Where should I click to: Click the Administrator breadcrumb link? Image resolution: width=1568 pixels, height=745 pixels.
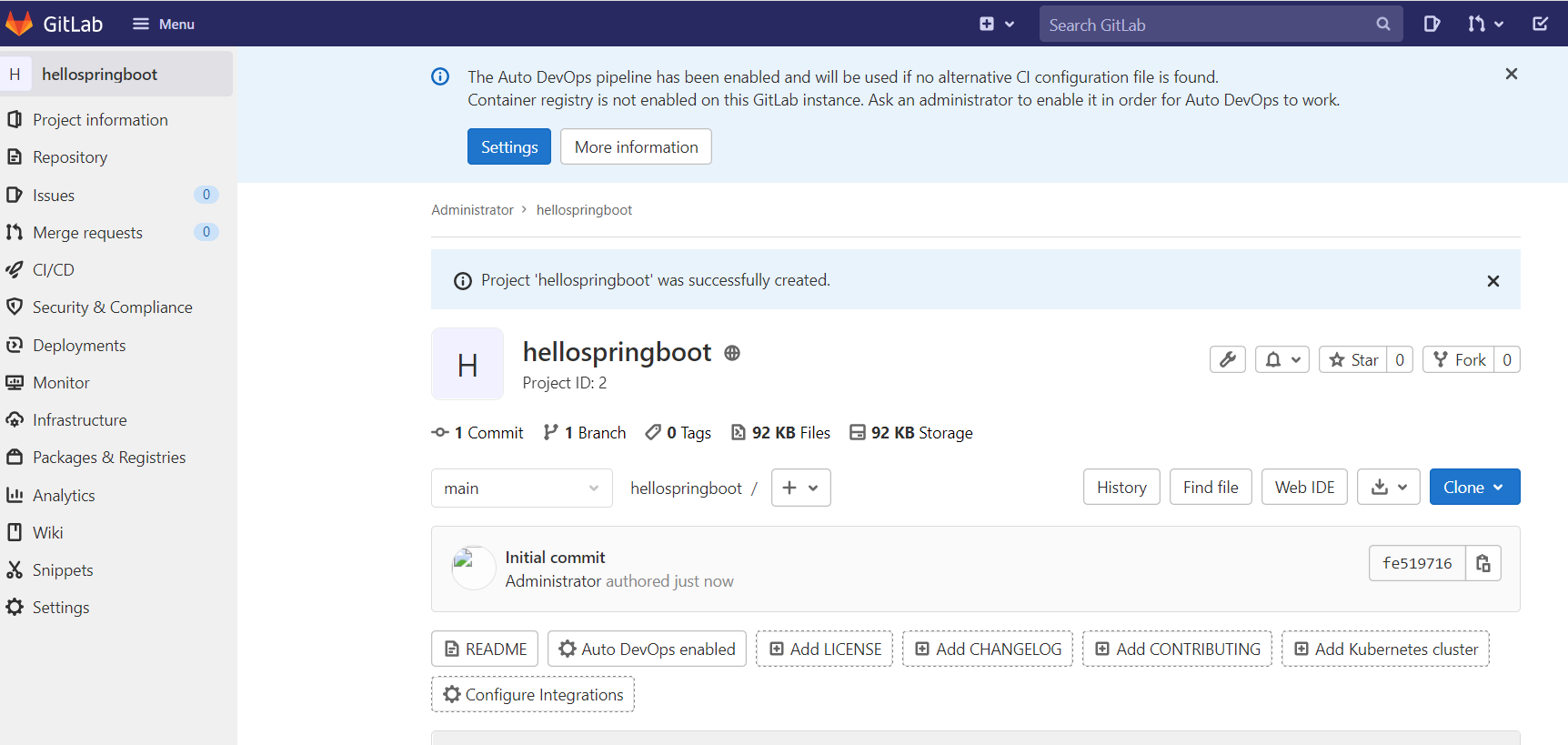click(472, 210)
